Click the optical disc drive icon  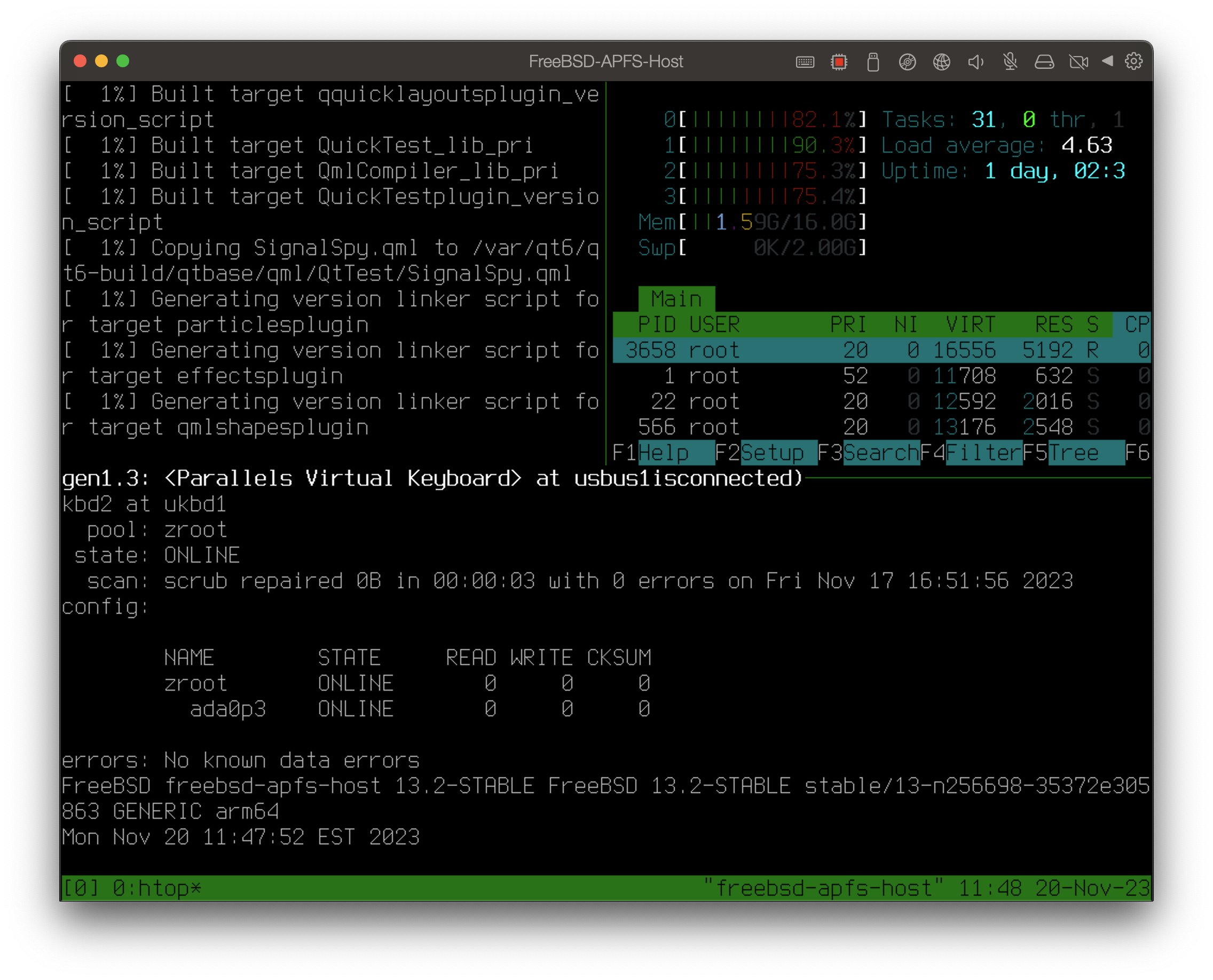(908, 62)
